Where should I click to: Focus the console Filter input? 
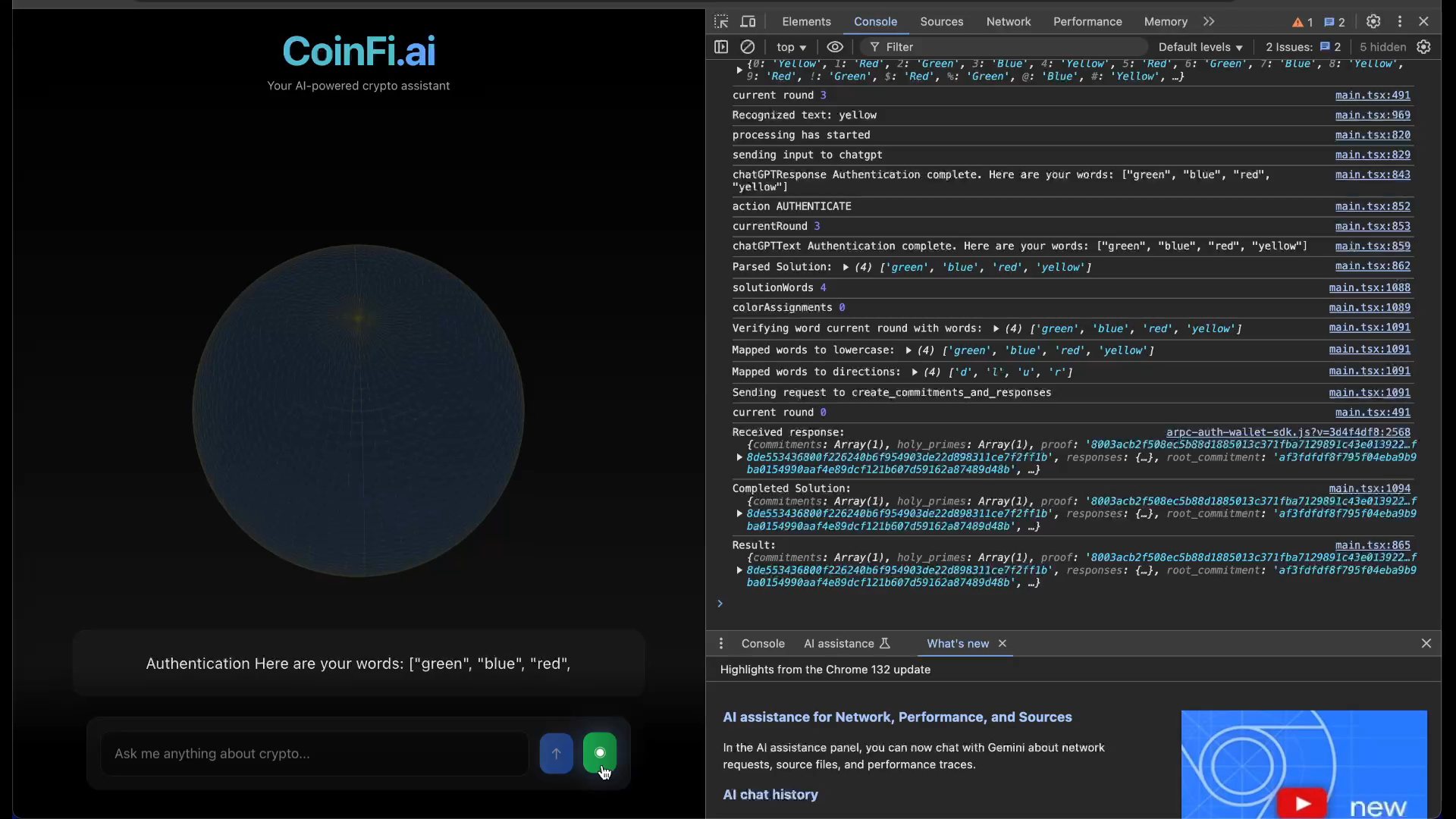click(1005, 47)
